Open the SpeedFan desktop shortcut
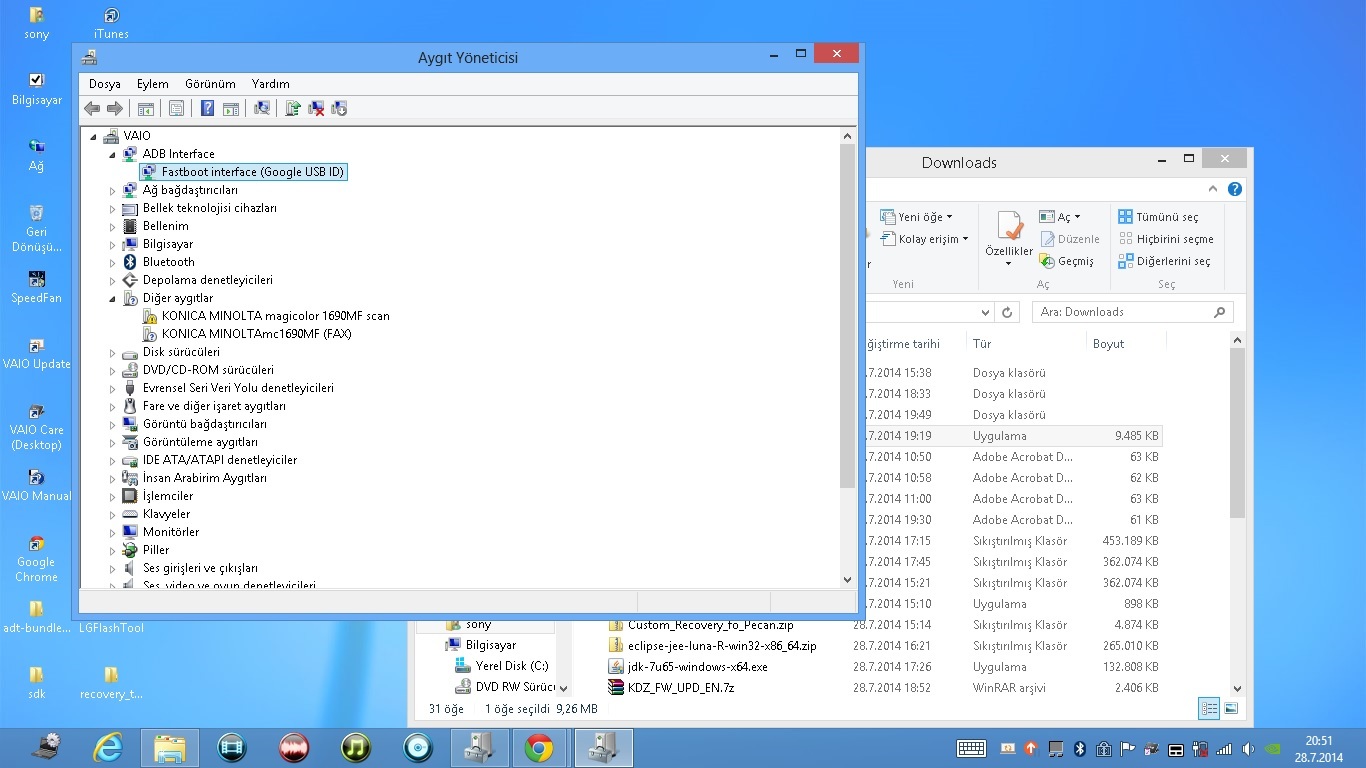The height and width of the screenshot is (768, 1366). (36, 287)
